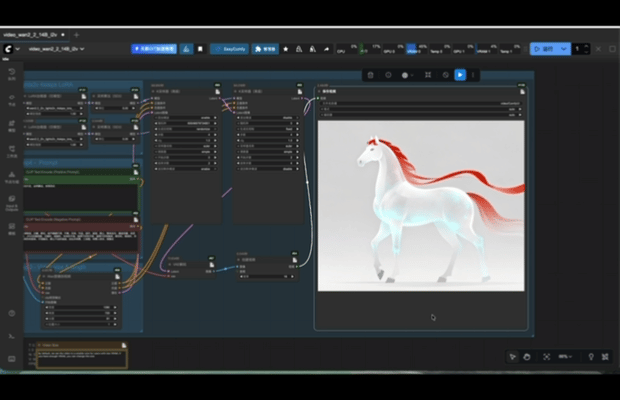
Task: Open the zoom percentage dropdown at bottom right
Action: pyautogui.click(x=567, y=356)
